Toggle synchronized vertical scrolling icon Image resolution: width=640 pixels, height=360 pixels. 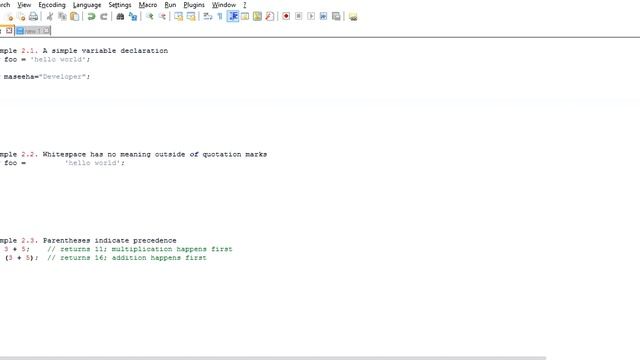[x=178, y=17]
